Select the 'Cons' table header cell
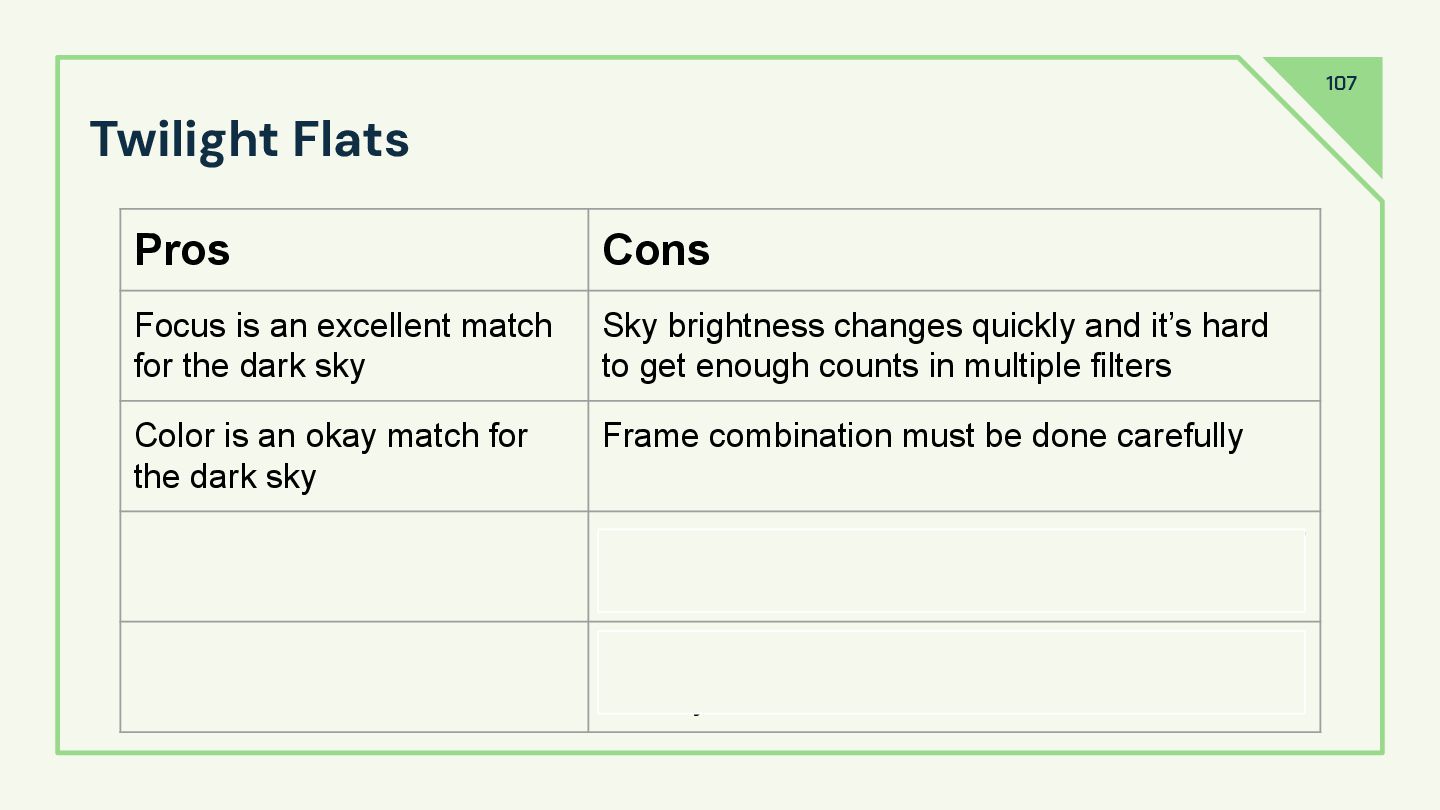The height and width of the screenshot is (810, 1440). click(954, 250)
